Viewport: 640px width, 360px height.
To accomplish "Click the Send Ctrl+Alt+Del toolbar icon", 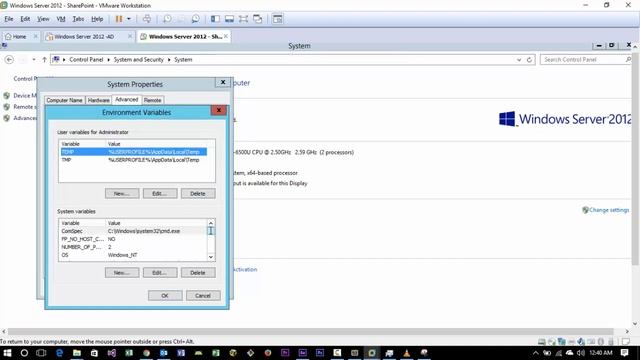I will (x=147, y=19).
